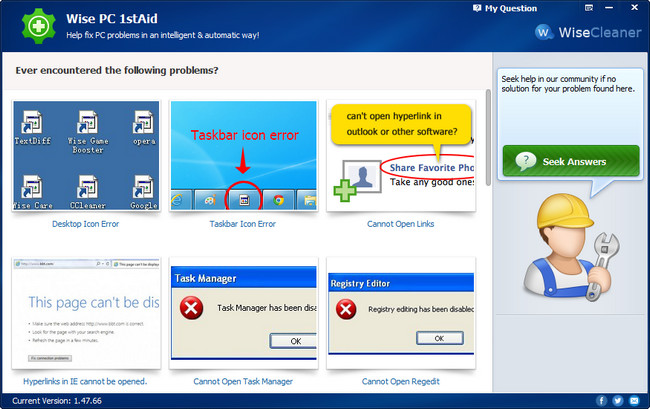Click the problems list vertical scrollbar
The height and width of the screenshot is (409, 650).
pos(488,138)
